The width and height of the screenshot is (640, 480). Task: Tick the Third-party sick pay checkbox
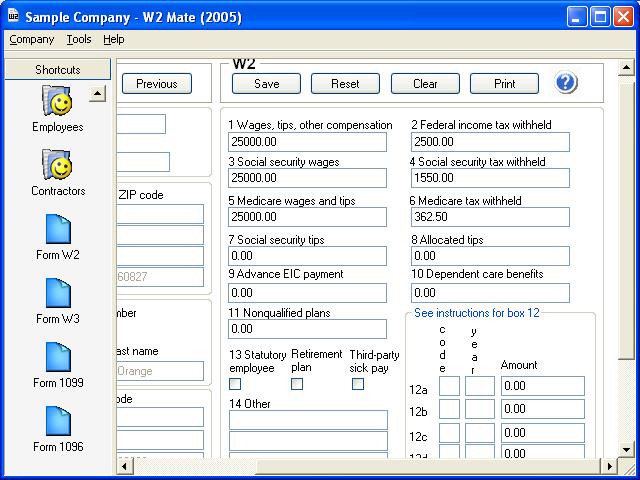coord(358,384)
